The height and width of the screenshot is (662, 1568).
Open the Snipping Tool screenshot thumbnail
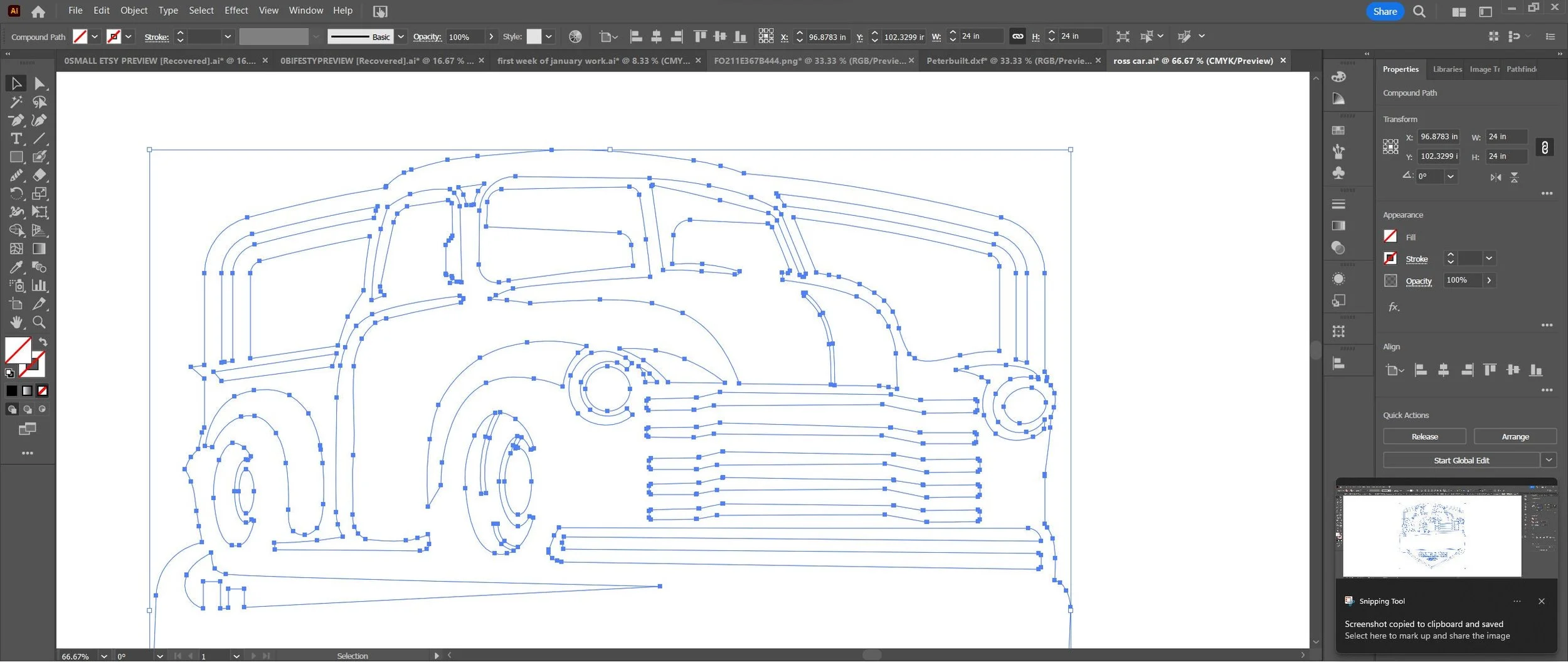[x=1433, y=536]
